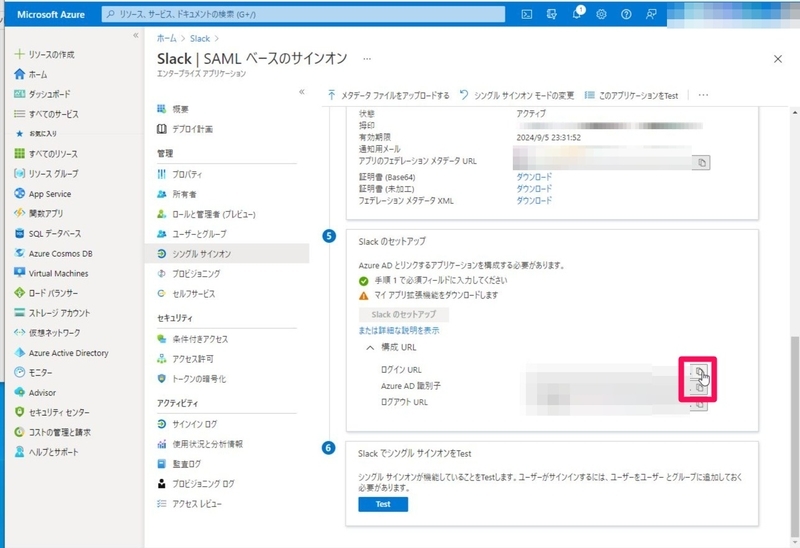
Task: Click ホーム breadcrumb link
Action: [167, 38]
